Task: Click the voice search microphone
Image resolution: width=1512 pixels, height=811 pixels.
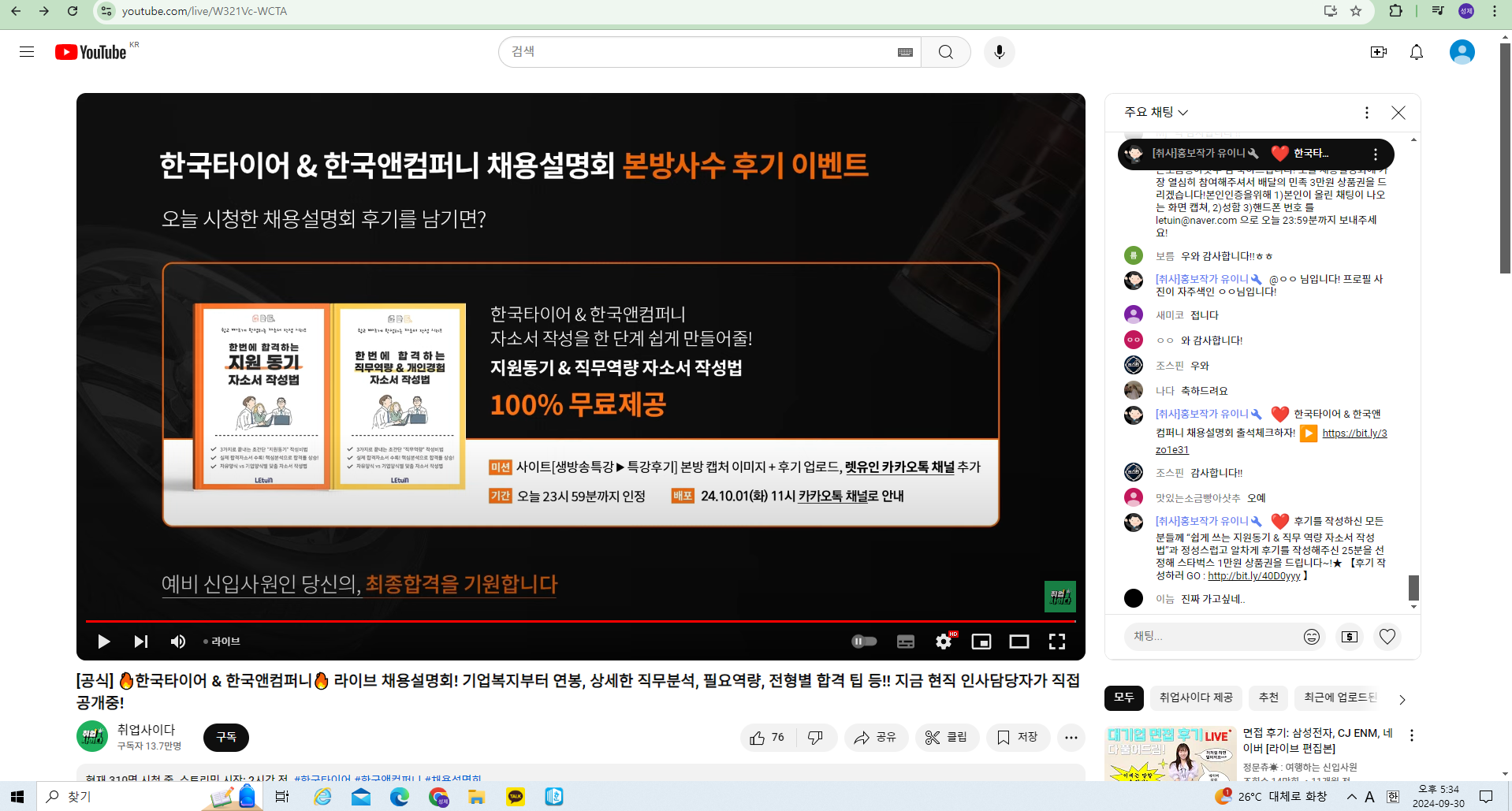Action: click(999, 52)
